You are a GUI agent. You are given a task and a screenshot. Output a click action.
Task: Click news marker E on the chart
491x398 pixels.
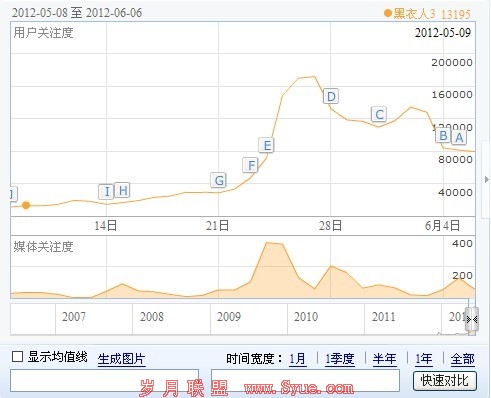click(267, 145)
